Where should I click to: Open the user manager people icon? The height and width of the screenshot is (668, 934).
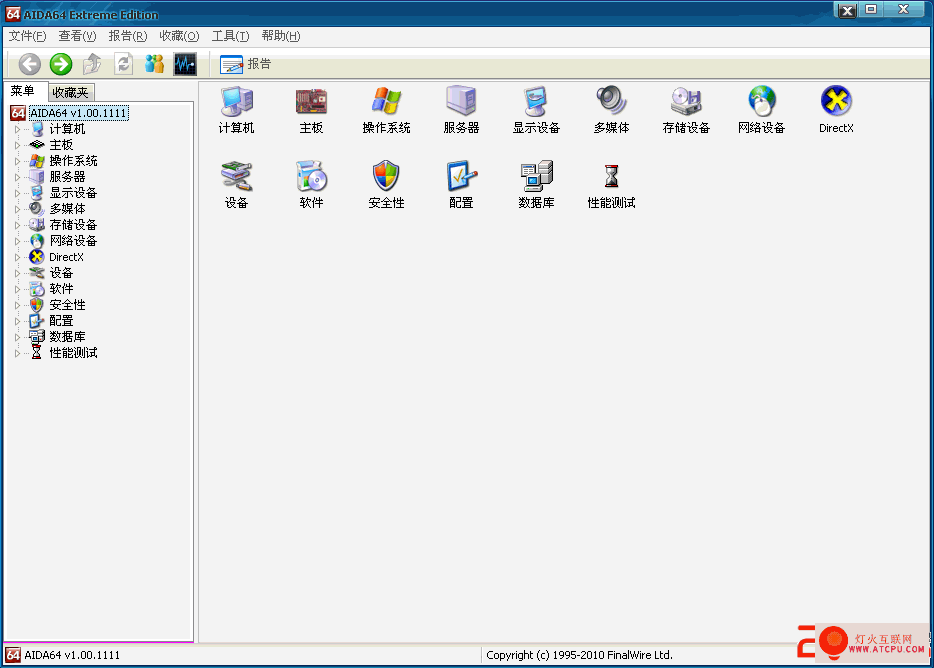point(154,64)
